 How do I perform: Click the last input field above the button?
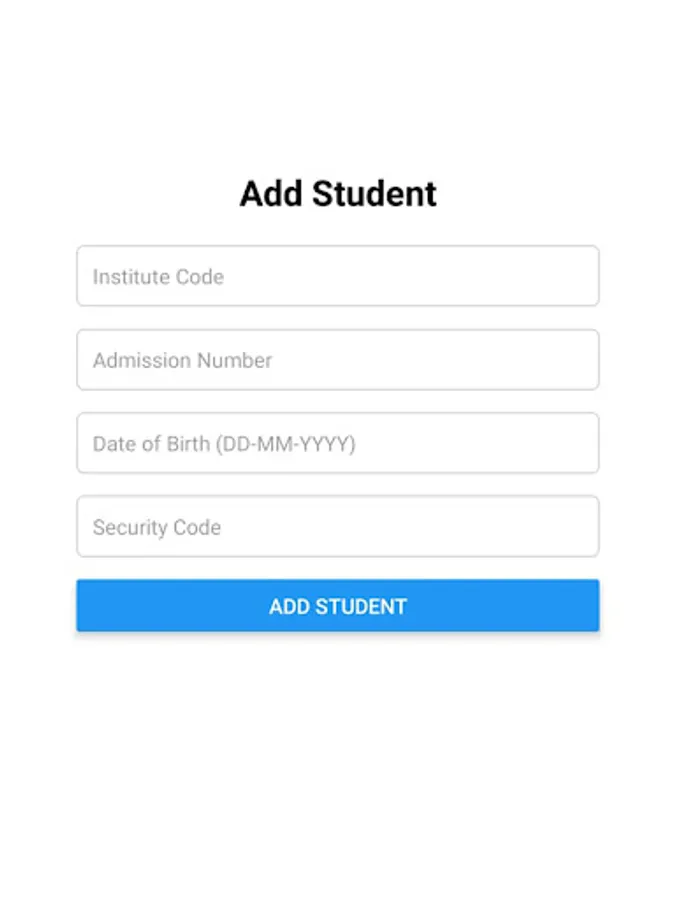(337, 527)
